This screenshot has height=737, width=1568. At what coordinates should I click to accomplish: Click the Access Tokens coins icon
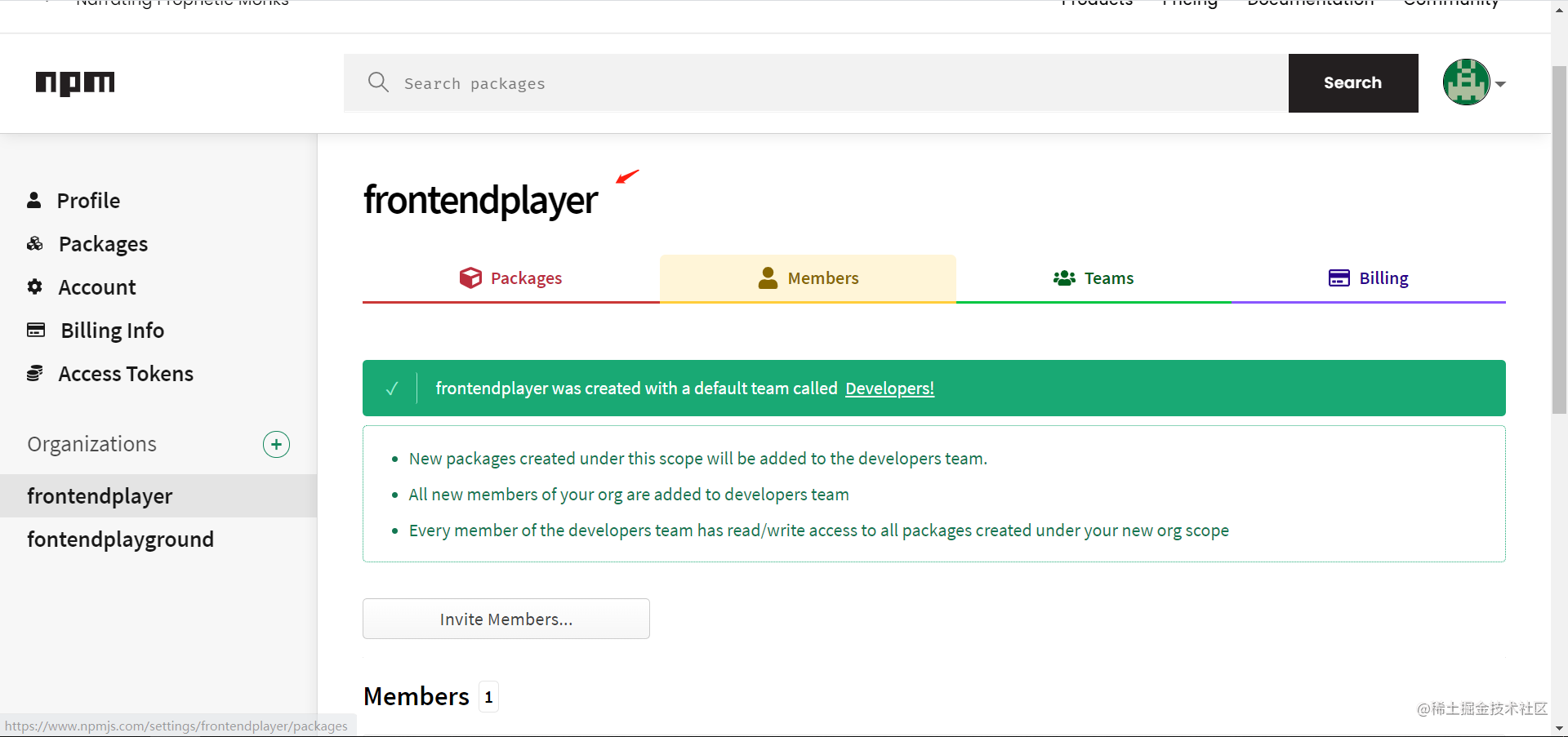point(35,373)
